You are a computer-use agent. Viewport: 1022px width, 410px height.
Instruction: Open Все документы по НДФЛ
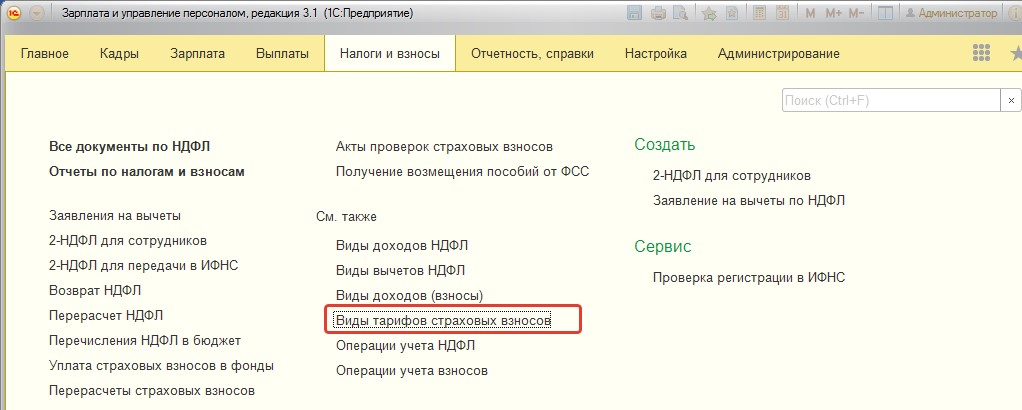click(130, 147)
